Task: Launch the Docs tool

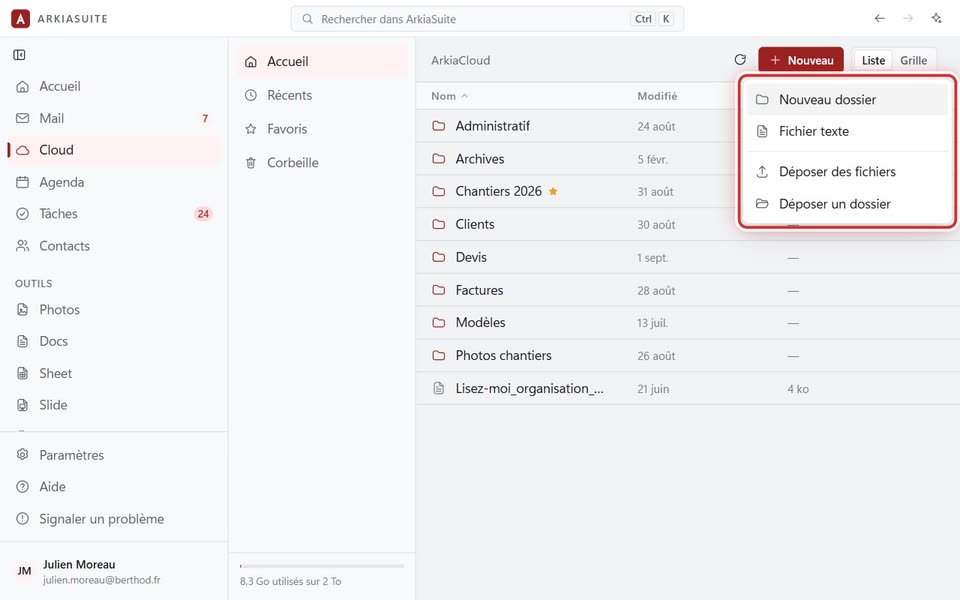Action: pyautogui.click(x=113, y=341)
